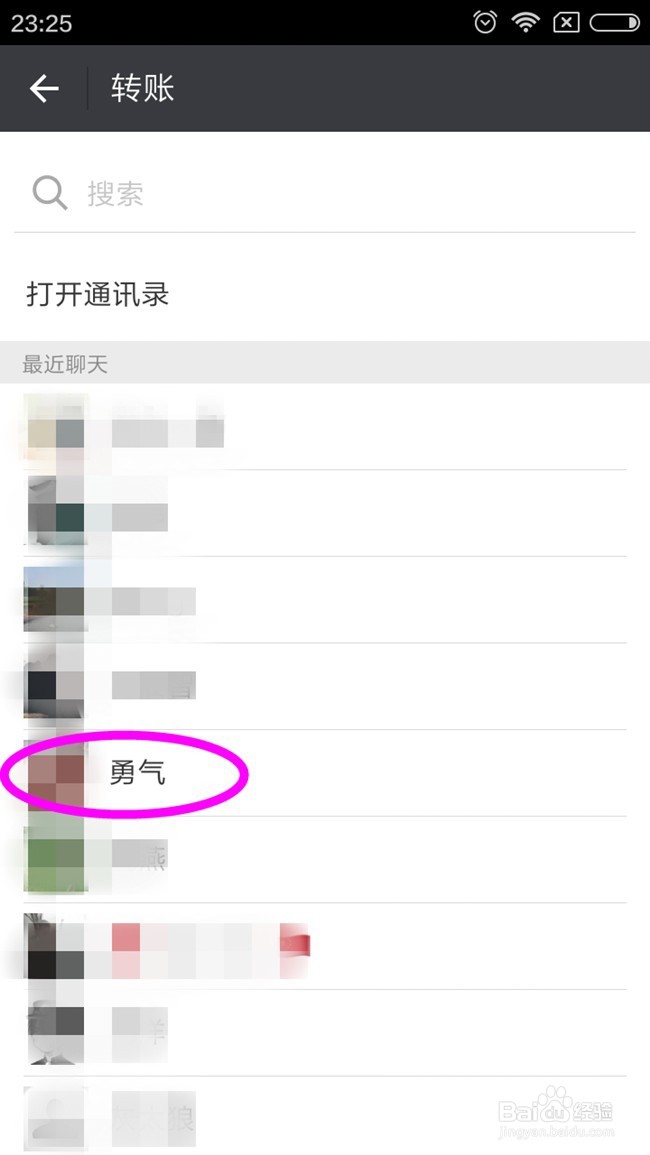Tap the dark avatar in red-flag row

[55, 947]
